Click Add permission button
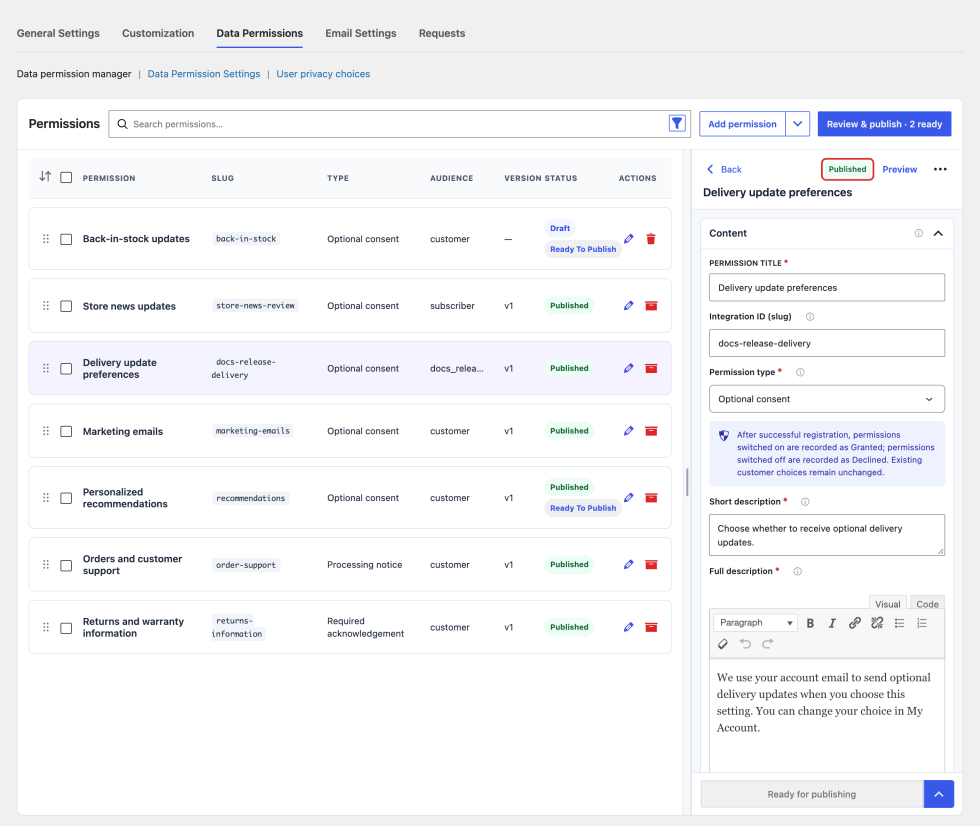The height and width of the screenshot is (826, 980). 742,124
